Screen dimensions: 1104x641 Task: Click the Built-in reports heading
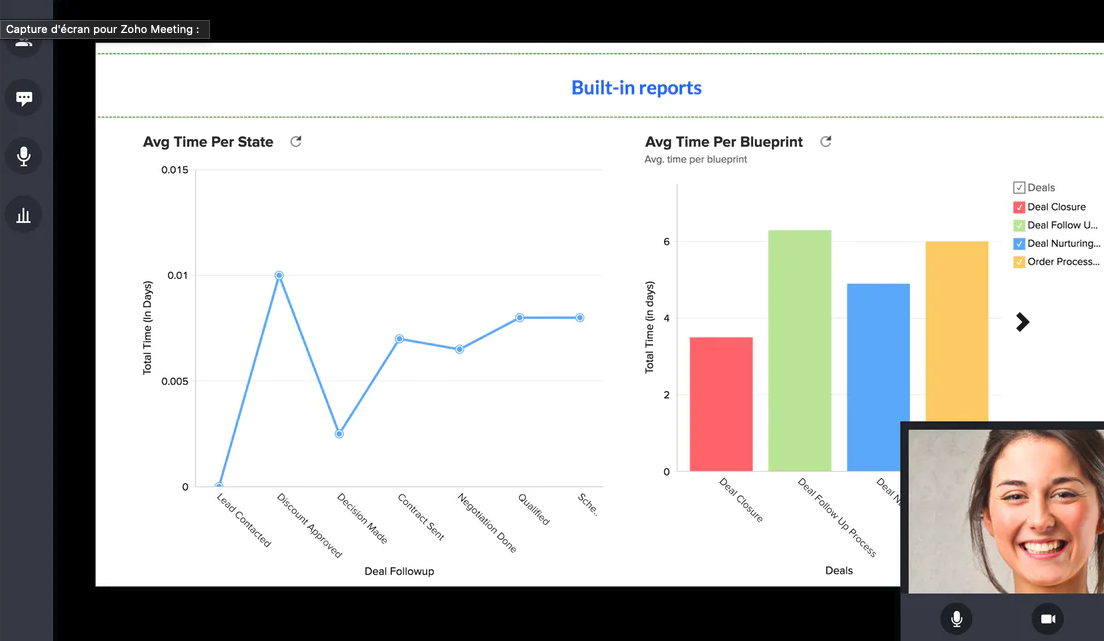[636, 87]
